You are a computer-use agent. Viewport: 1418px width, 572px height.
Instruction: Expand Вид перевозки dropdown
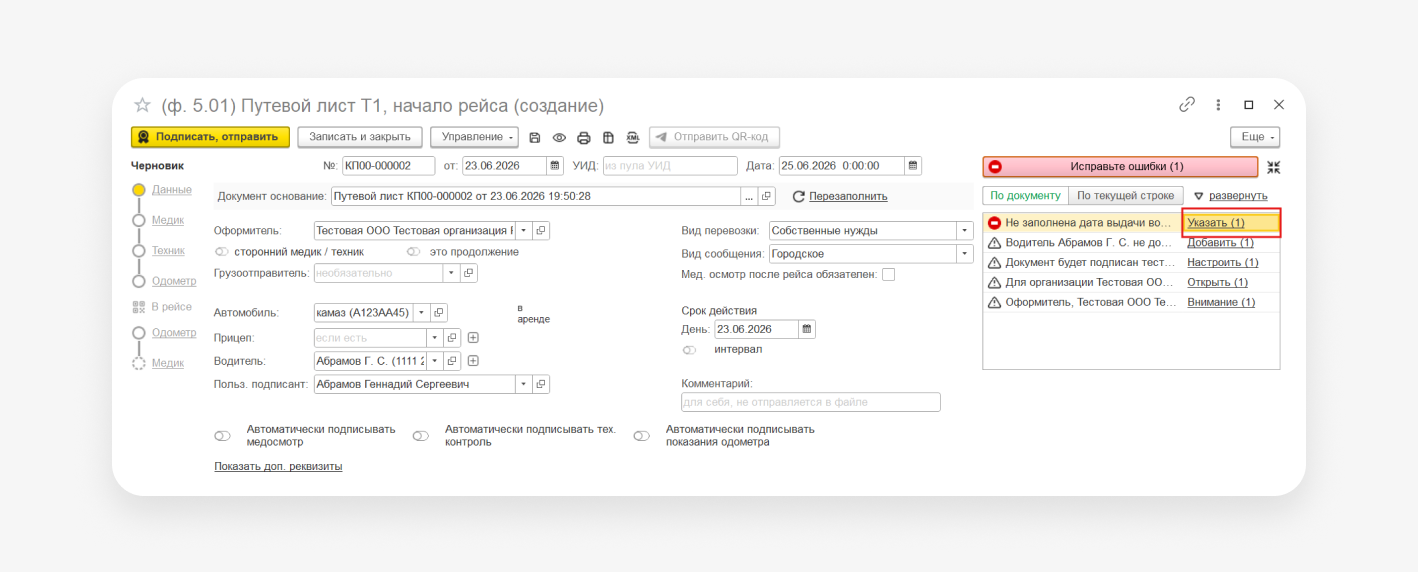965,230
